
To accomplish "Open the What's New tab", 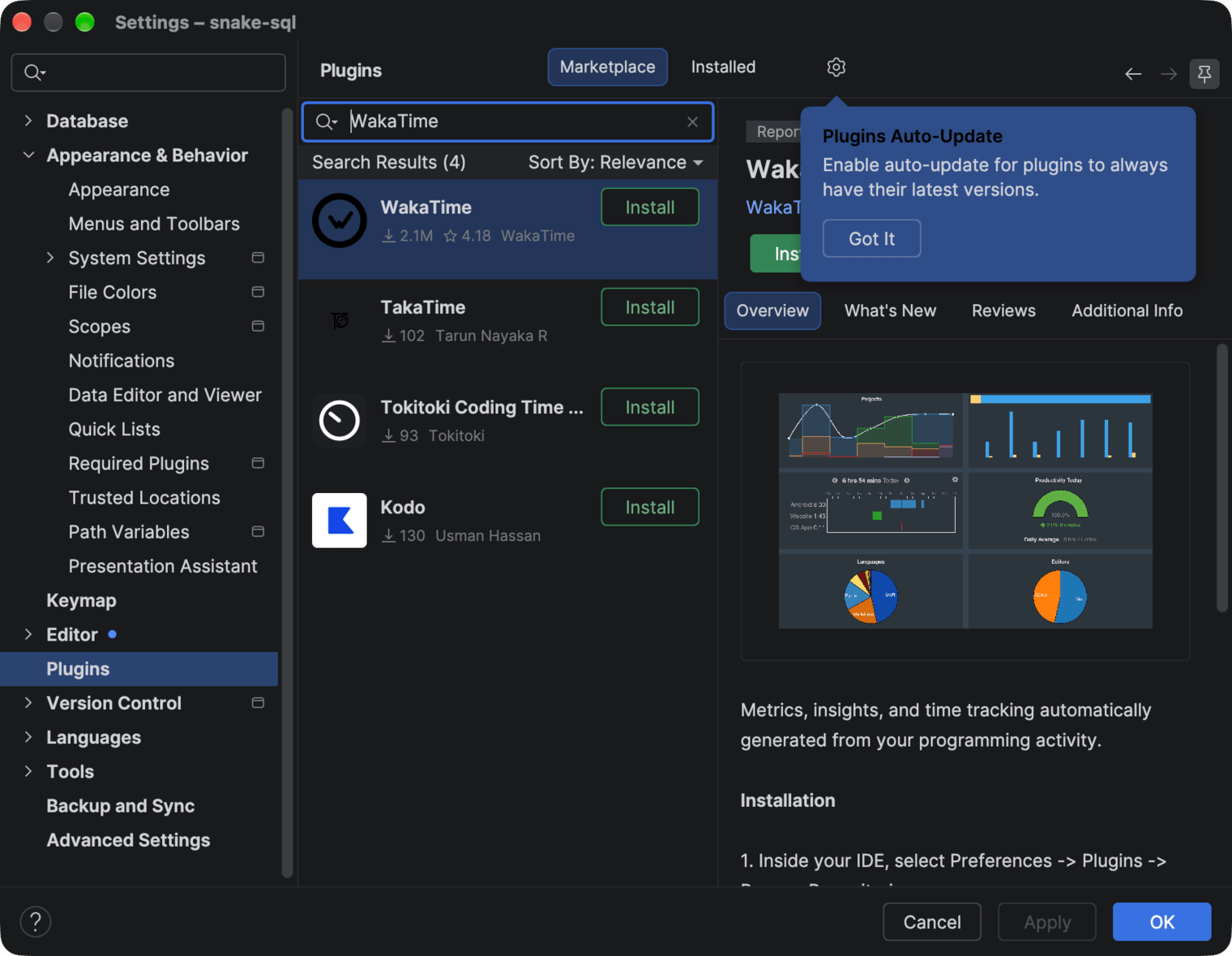I will click(x=890, y=311).
